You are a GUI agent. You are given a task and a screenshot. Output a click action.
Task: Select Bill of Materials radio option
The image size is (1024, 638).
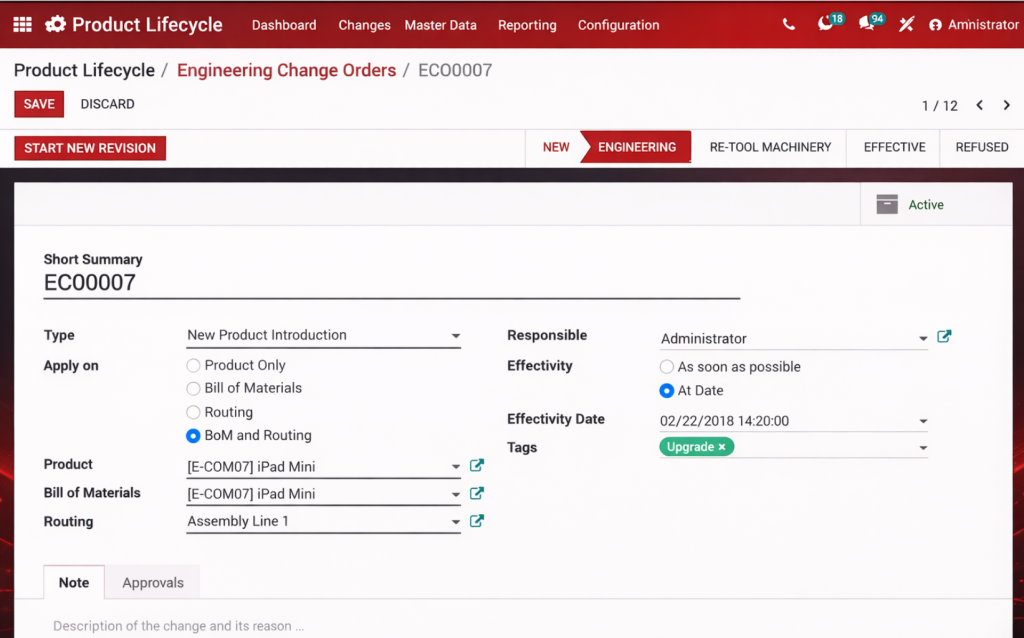pyautogui.click(x=194, y=389)
